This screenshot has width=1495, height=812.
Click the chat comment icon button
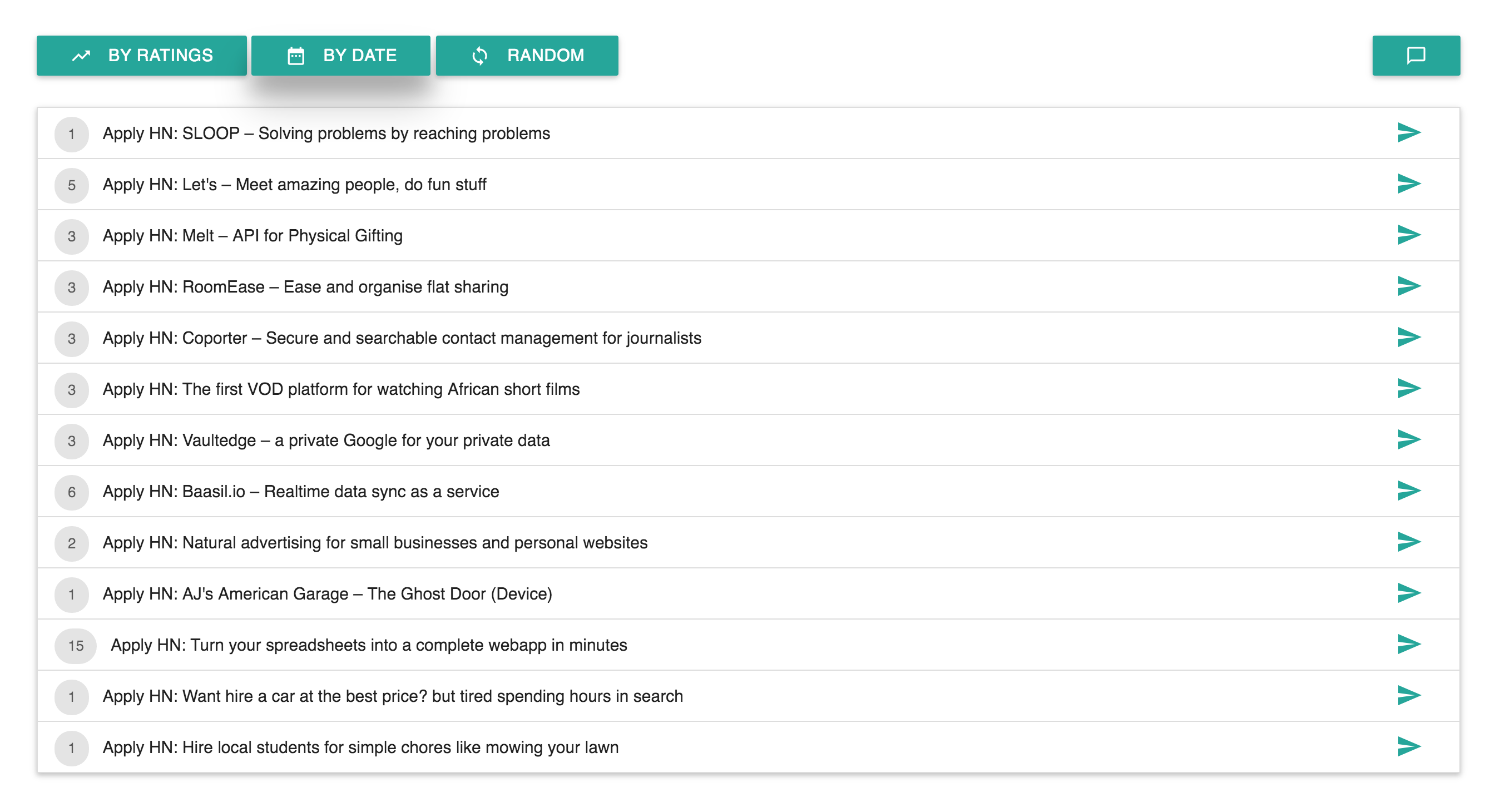coord(1415,55)
